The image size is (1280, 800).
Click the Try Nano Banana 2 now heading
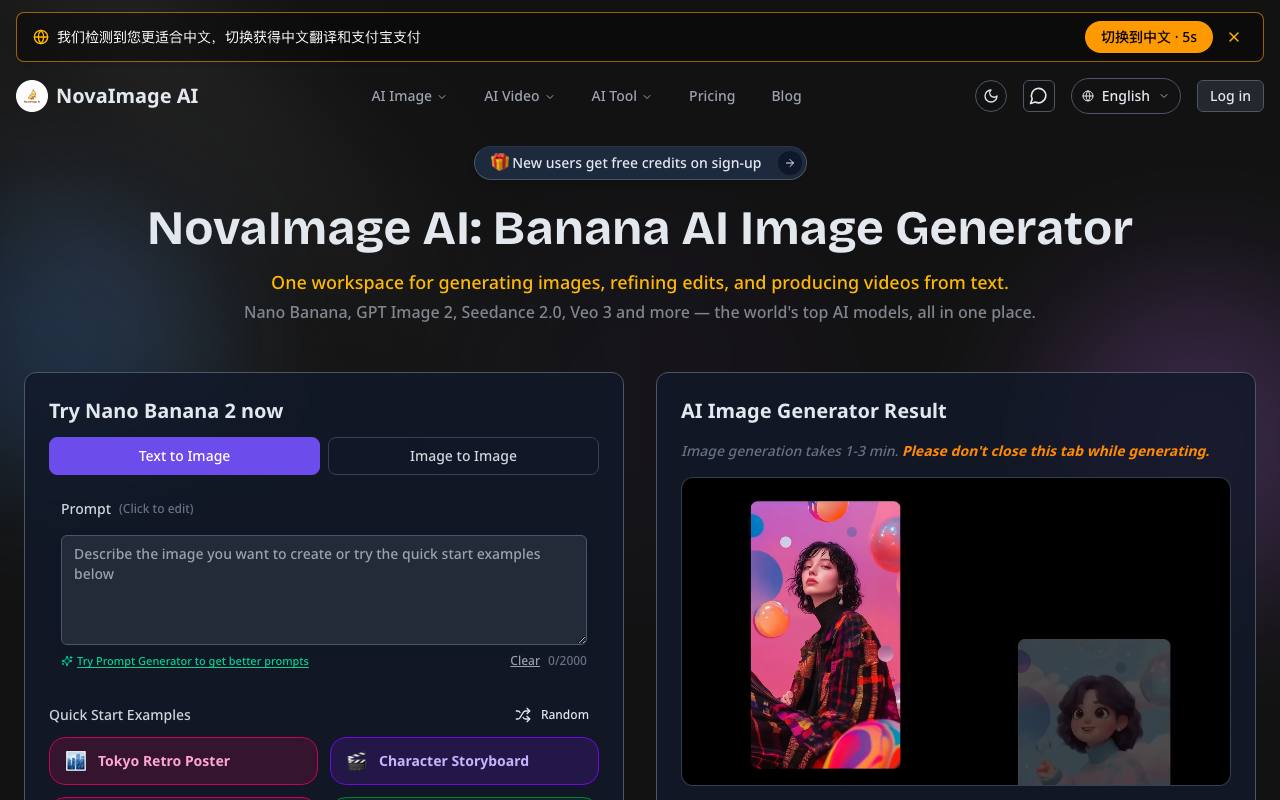(x=166, y=411)
